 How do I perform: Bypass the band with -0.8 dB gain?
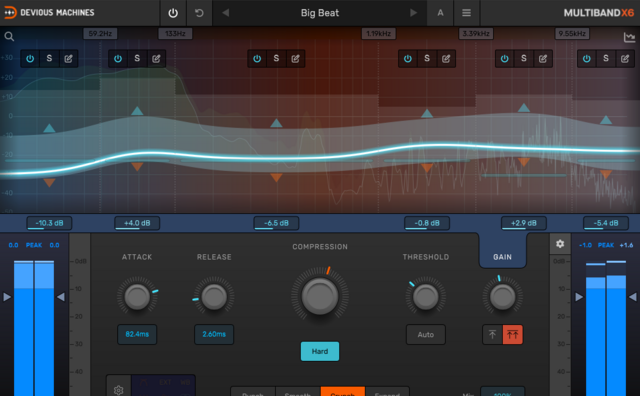point(408,58)
